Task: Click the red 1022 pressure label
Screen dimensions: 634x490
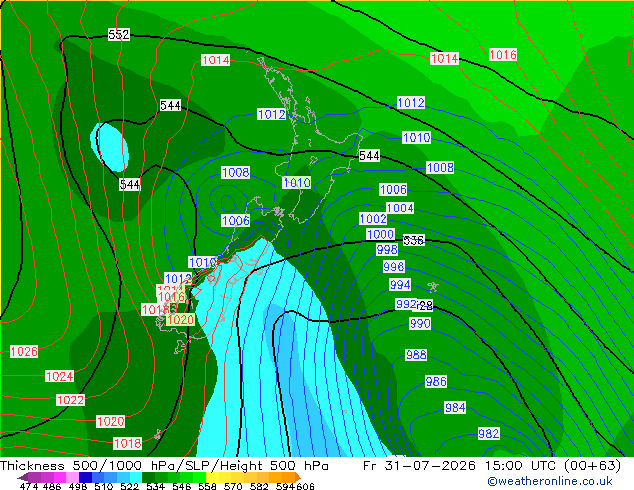Action: pos(70,400)
